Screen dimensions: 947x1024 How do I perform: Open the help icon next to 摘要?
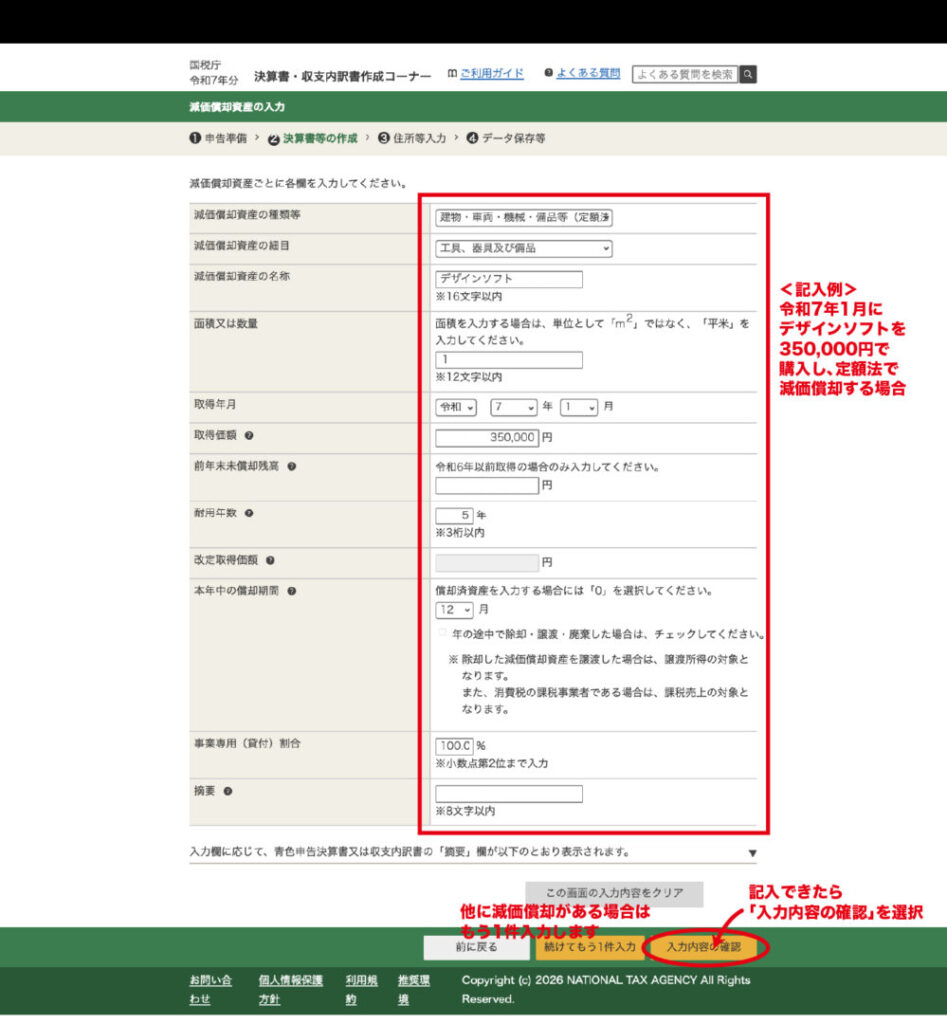tap(228, 791)
